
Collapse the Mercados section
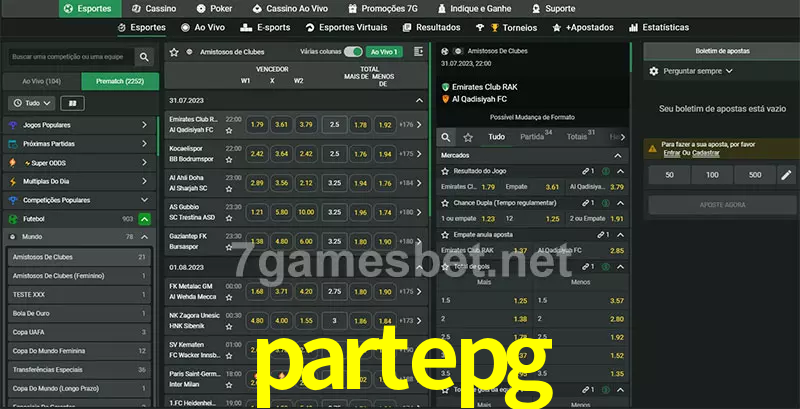tap(618, 156)
